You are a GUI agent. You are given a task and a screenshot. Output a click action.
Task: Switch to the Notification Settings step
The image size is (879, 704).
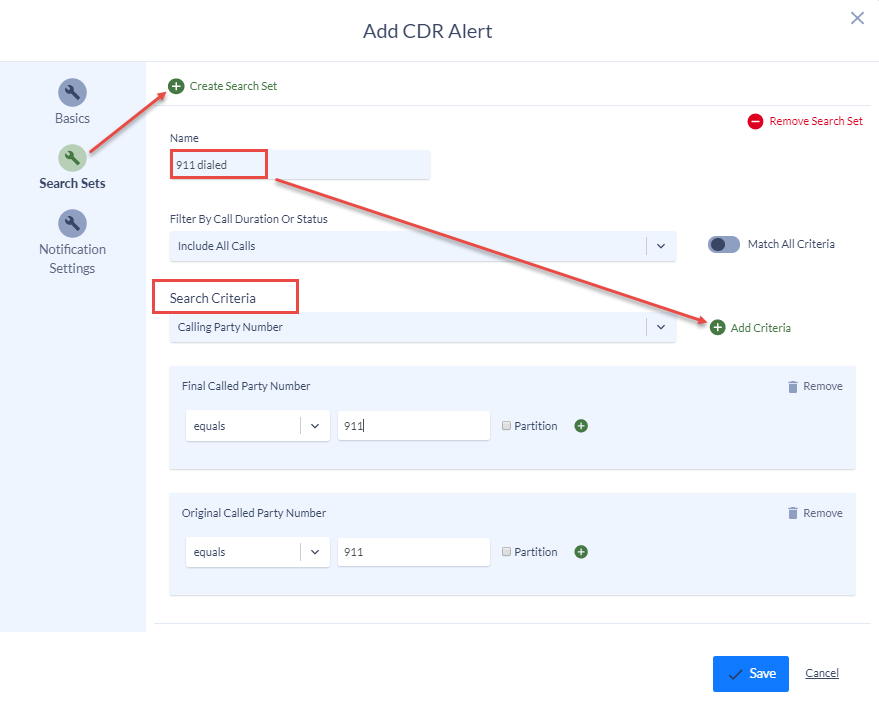[72, 258]
